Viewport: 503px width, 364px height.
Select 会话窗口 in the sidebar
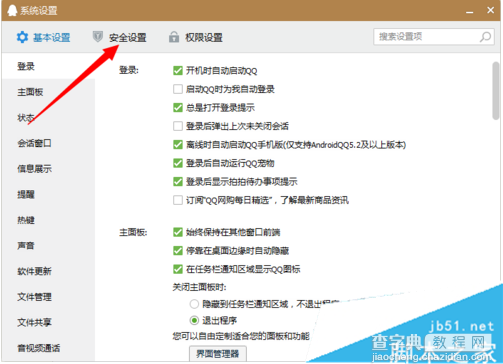[x=49, y=143]
